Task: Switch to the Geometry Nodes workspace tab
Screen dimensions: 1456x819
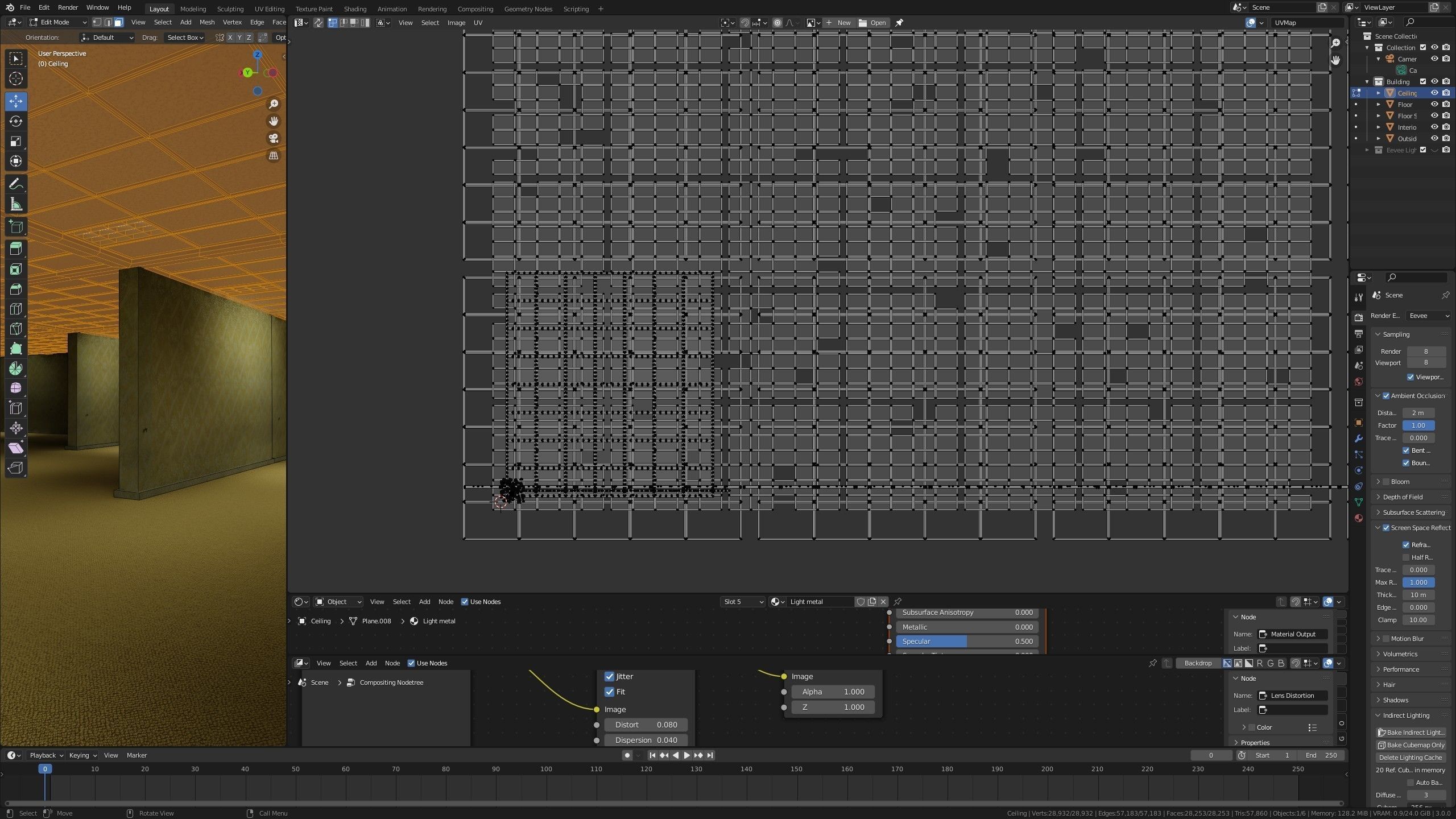Action: pyautogui.click(x=528, y=9)
